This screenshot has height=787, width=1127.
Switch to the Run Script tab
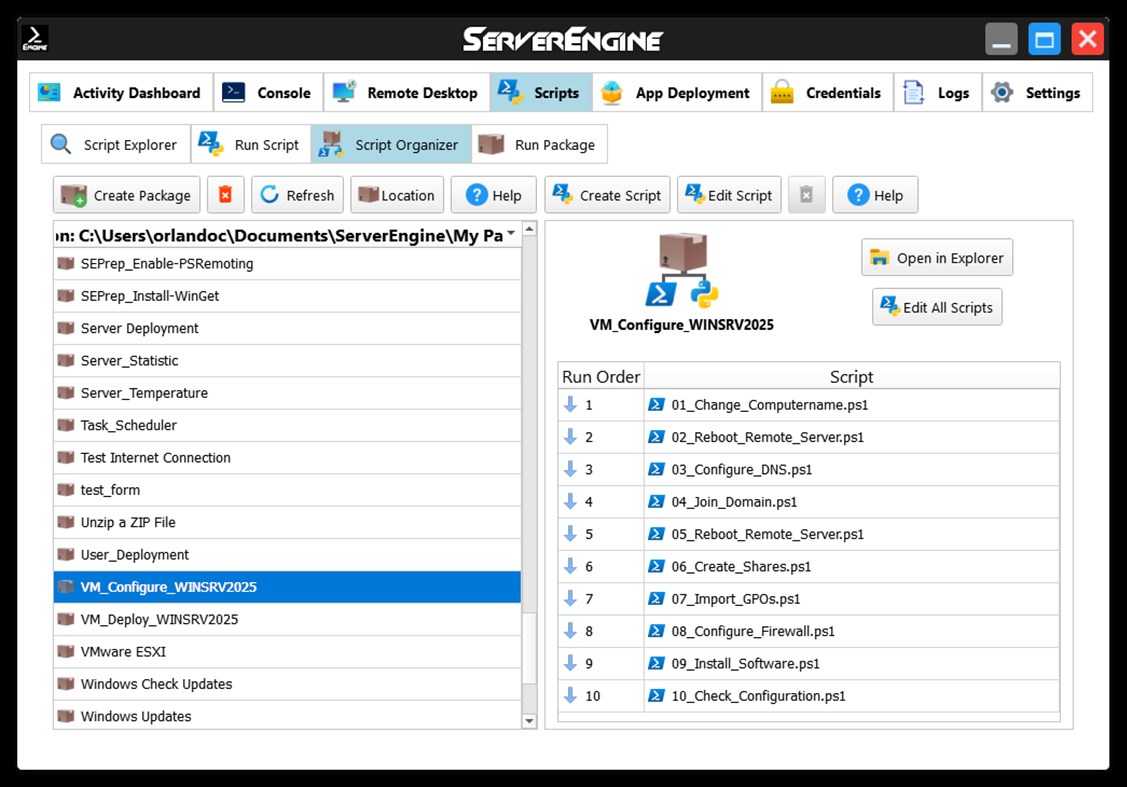tap(250, 143)
